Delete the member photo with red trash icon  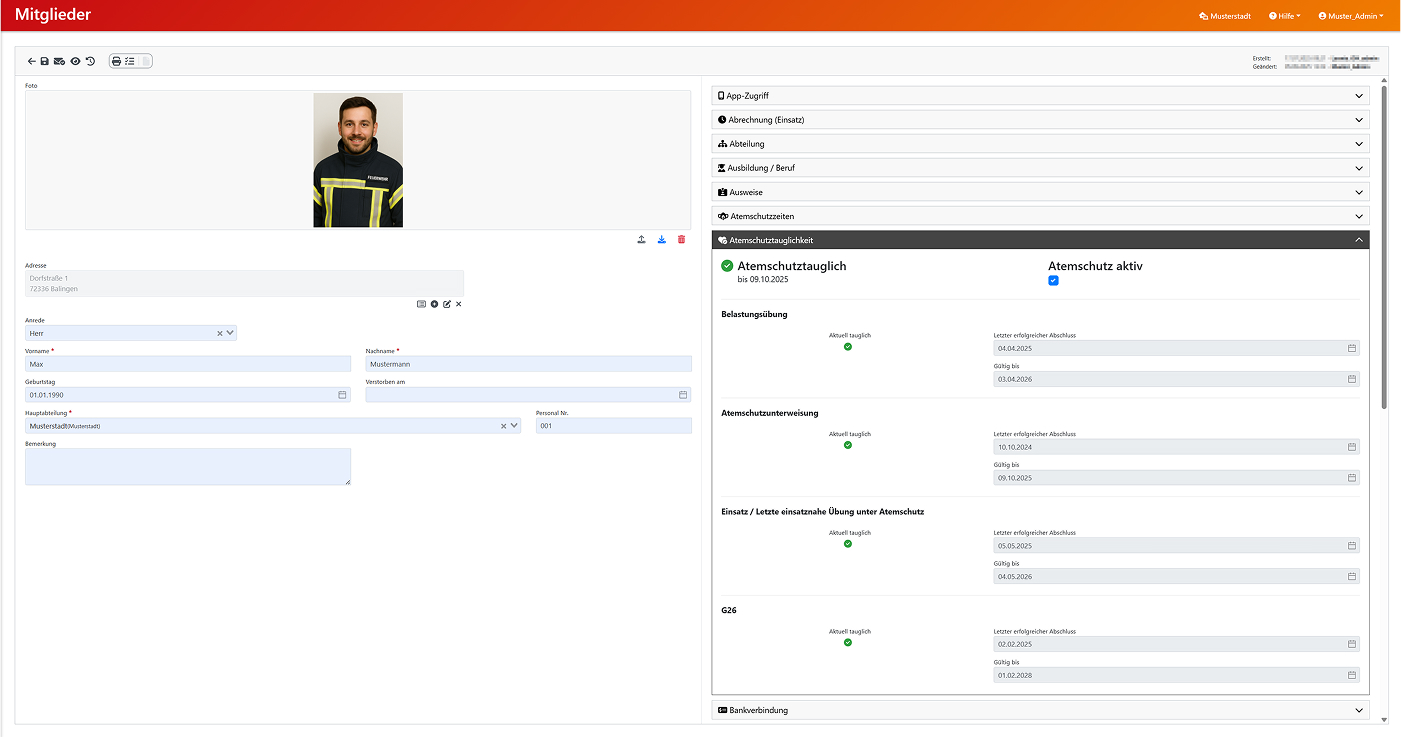click(x=682, y=240)
